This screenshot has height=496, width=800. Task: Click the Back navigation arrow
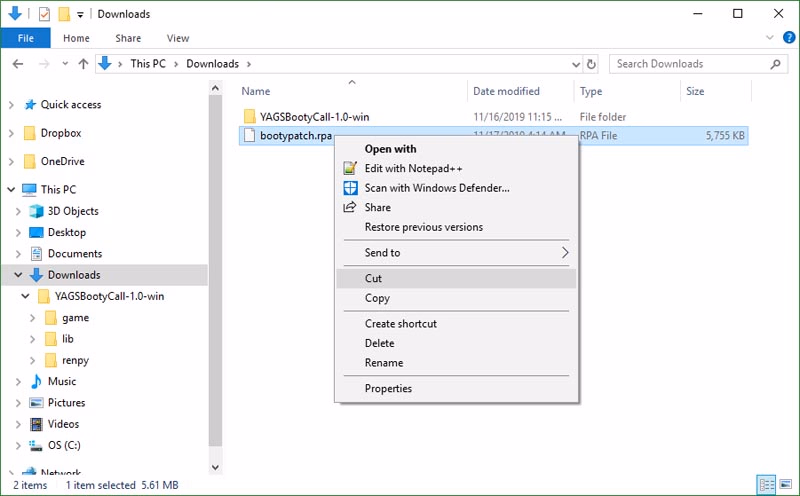pos(17,64)
